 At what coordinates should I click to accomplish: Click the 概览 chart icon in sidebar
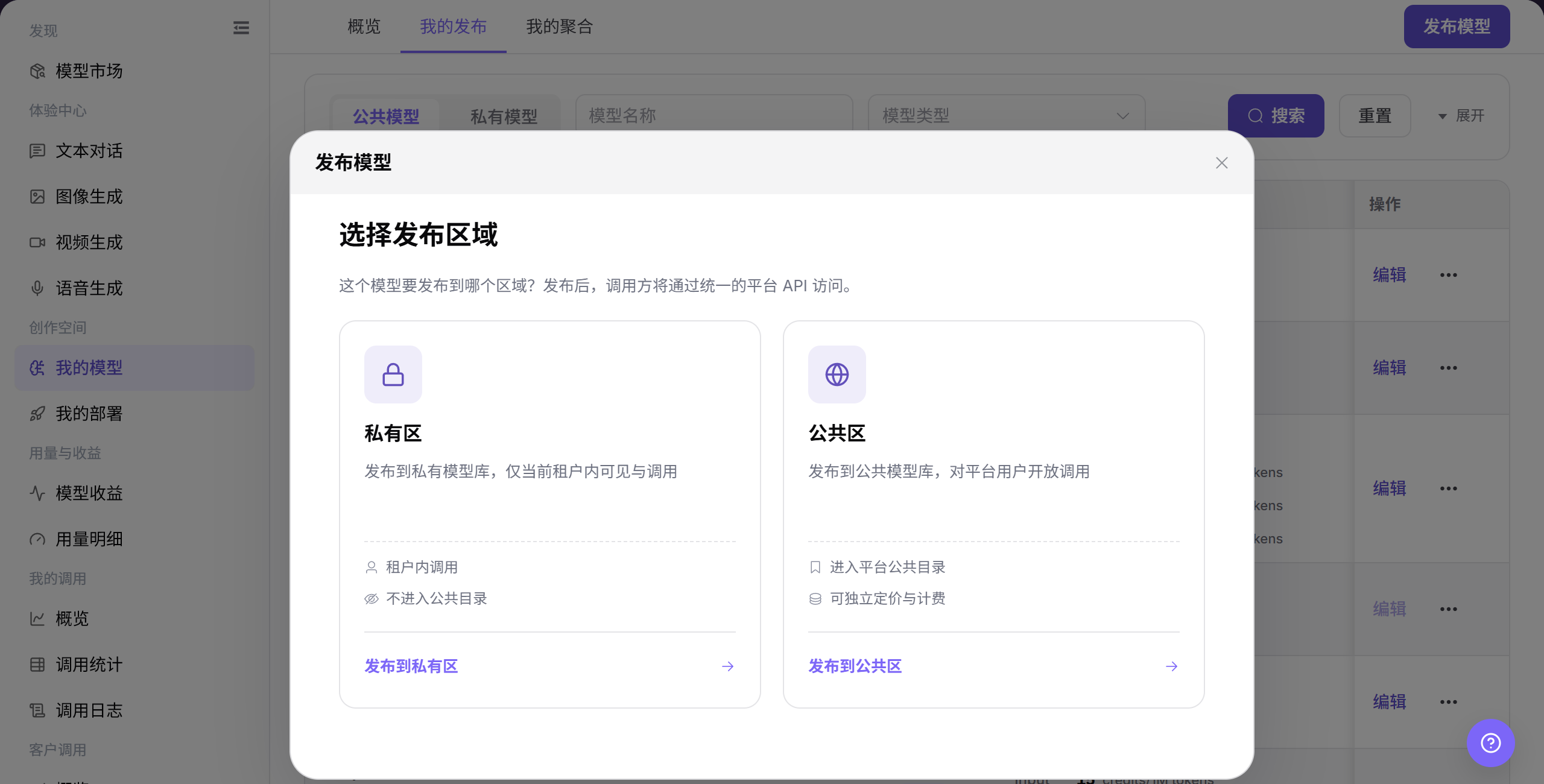[x=37, y=619]
